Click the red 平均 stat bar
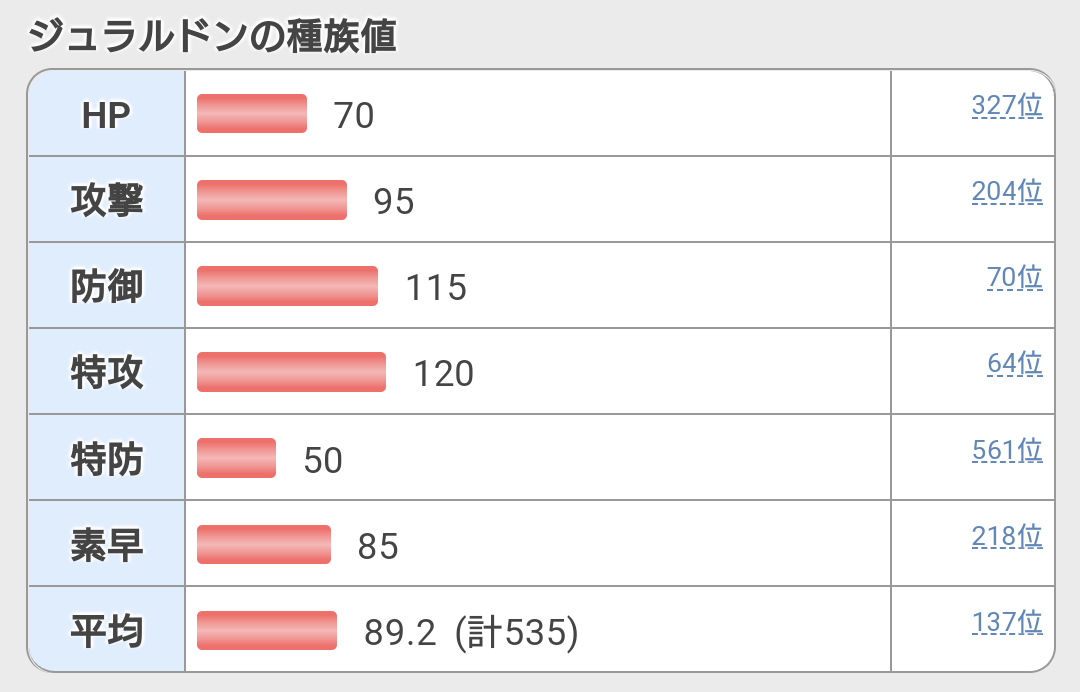This screenshot has width=1080, height=692. coord(267,630)
